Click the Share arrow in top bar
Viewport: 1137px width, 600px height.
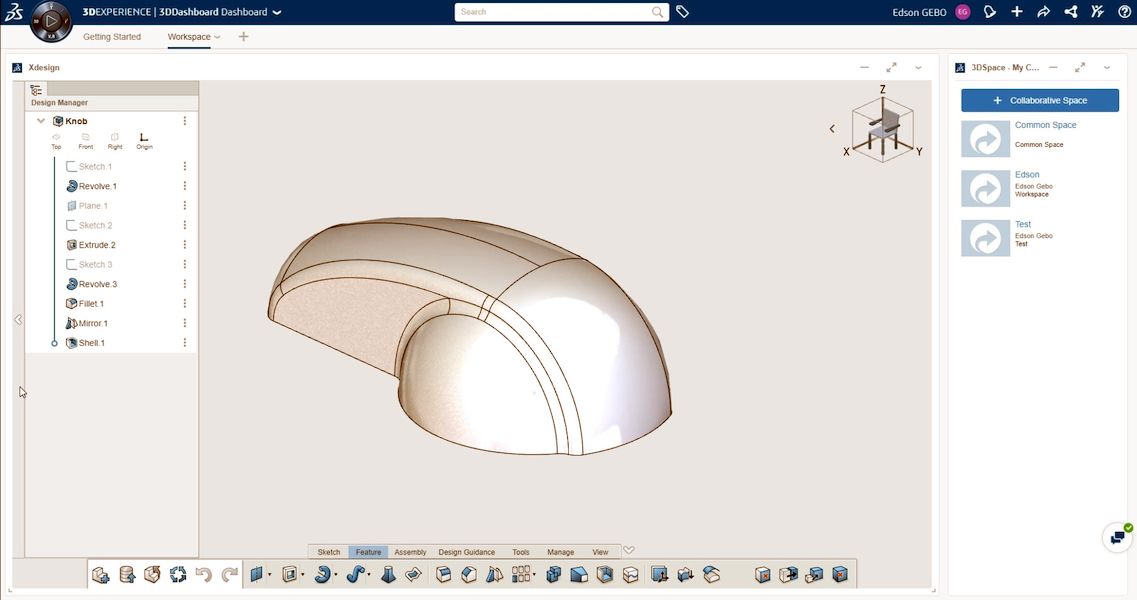point(1043,12)
